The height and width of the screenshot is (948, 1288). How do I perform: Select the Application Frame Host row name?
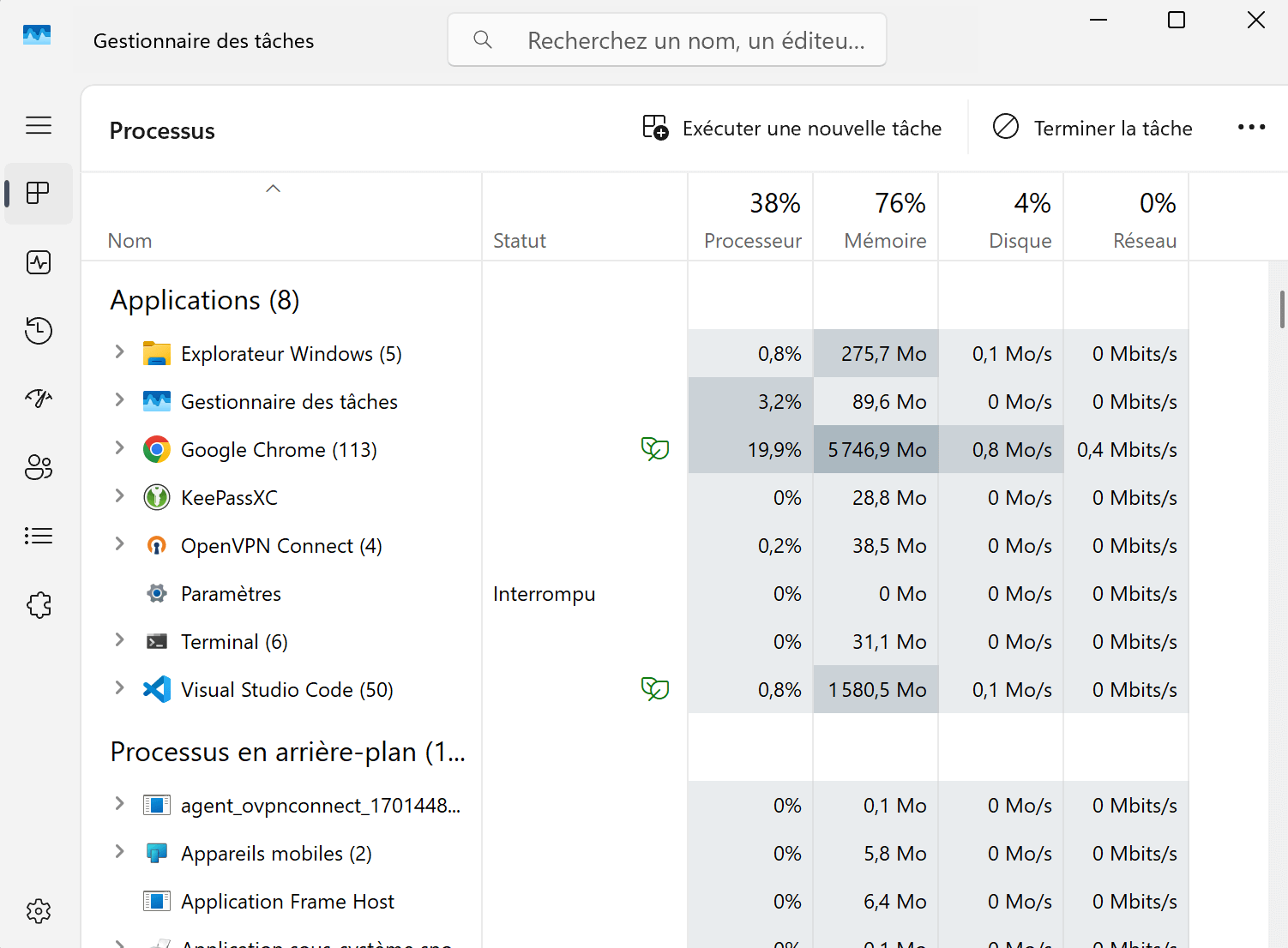click(287, 902)
